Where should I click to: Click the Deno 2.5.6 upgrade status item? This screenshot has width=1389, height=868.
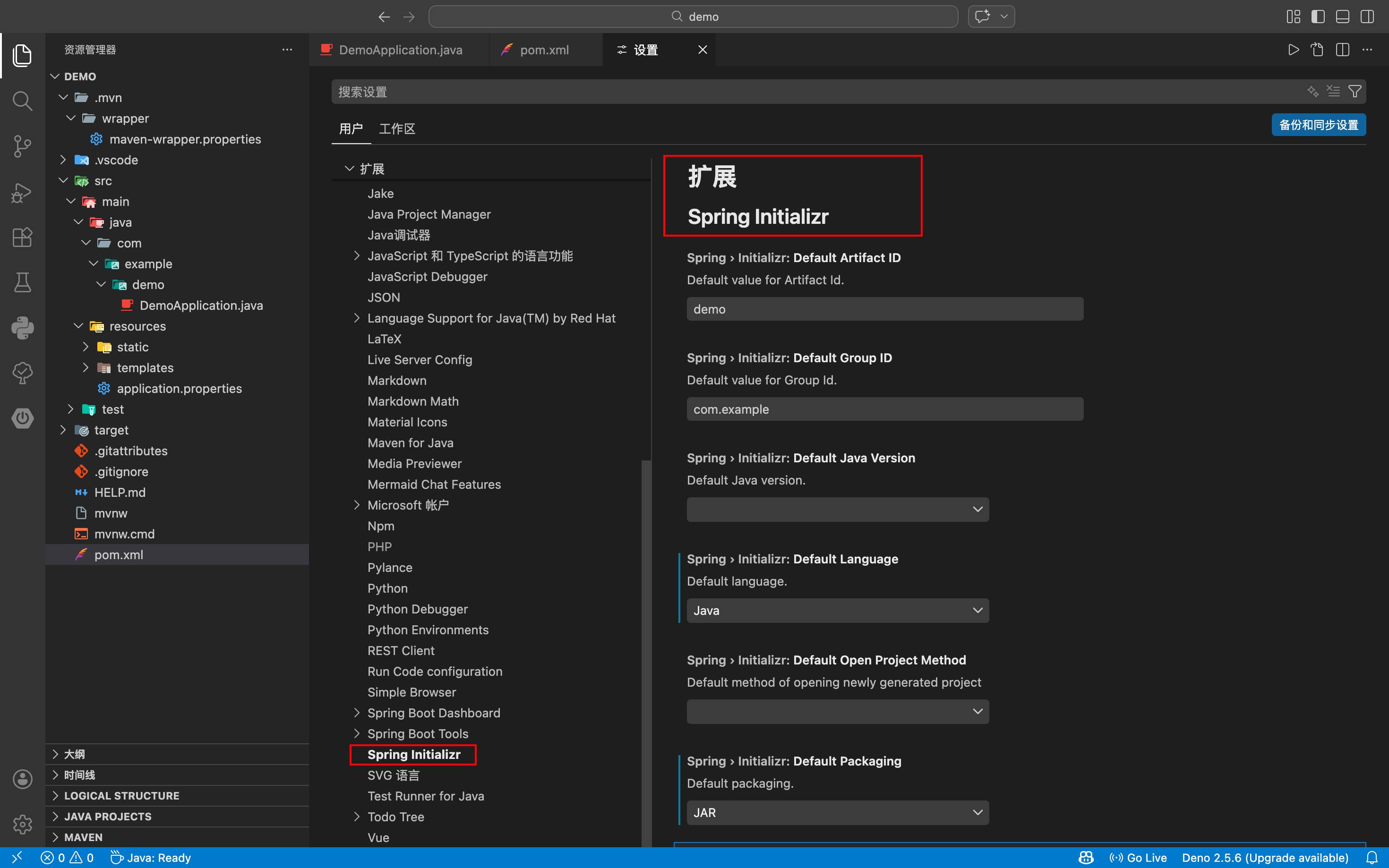coord(1265,858)
